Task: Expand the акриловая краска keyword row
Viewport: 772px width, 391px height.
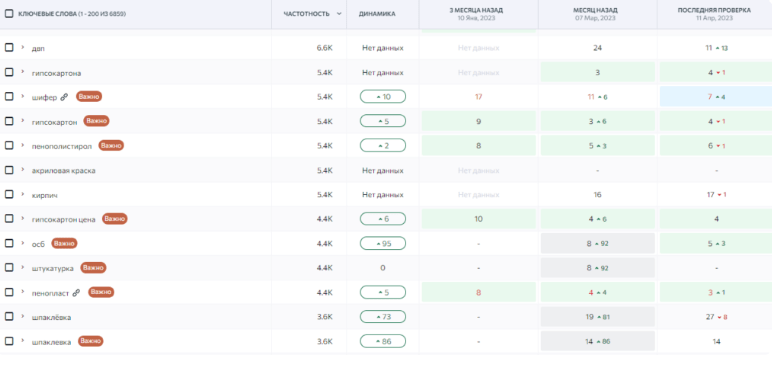Action: (x=23, y=170)
